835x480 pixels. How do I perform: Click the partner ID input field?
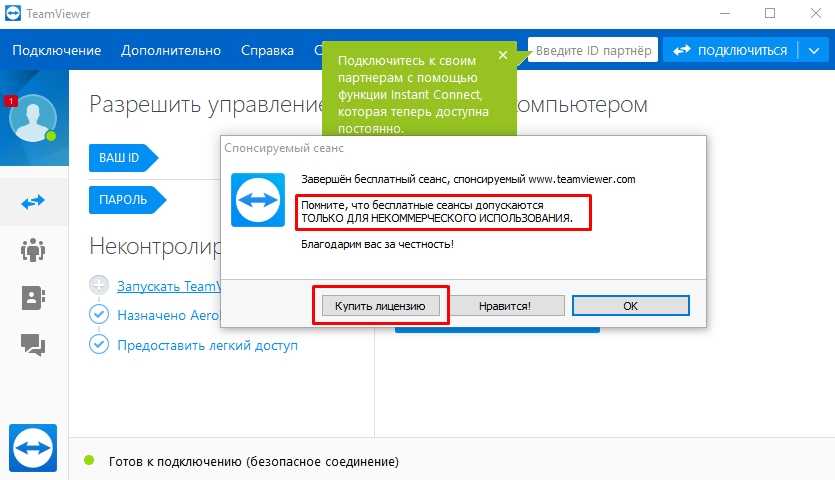(593, 50)
